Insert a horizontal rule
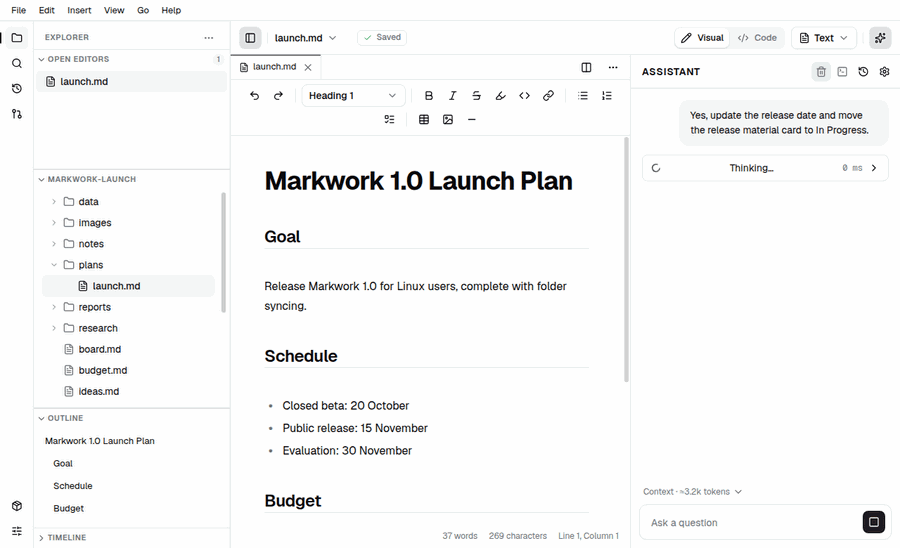Image resolution: width=900 pixels, height=548 pixels. tap(472, 119)
